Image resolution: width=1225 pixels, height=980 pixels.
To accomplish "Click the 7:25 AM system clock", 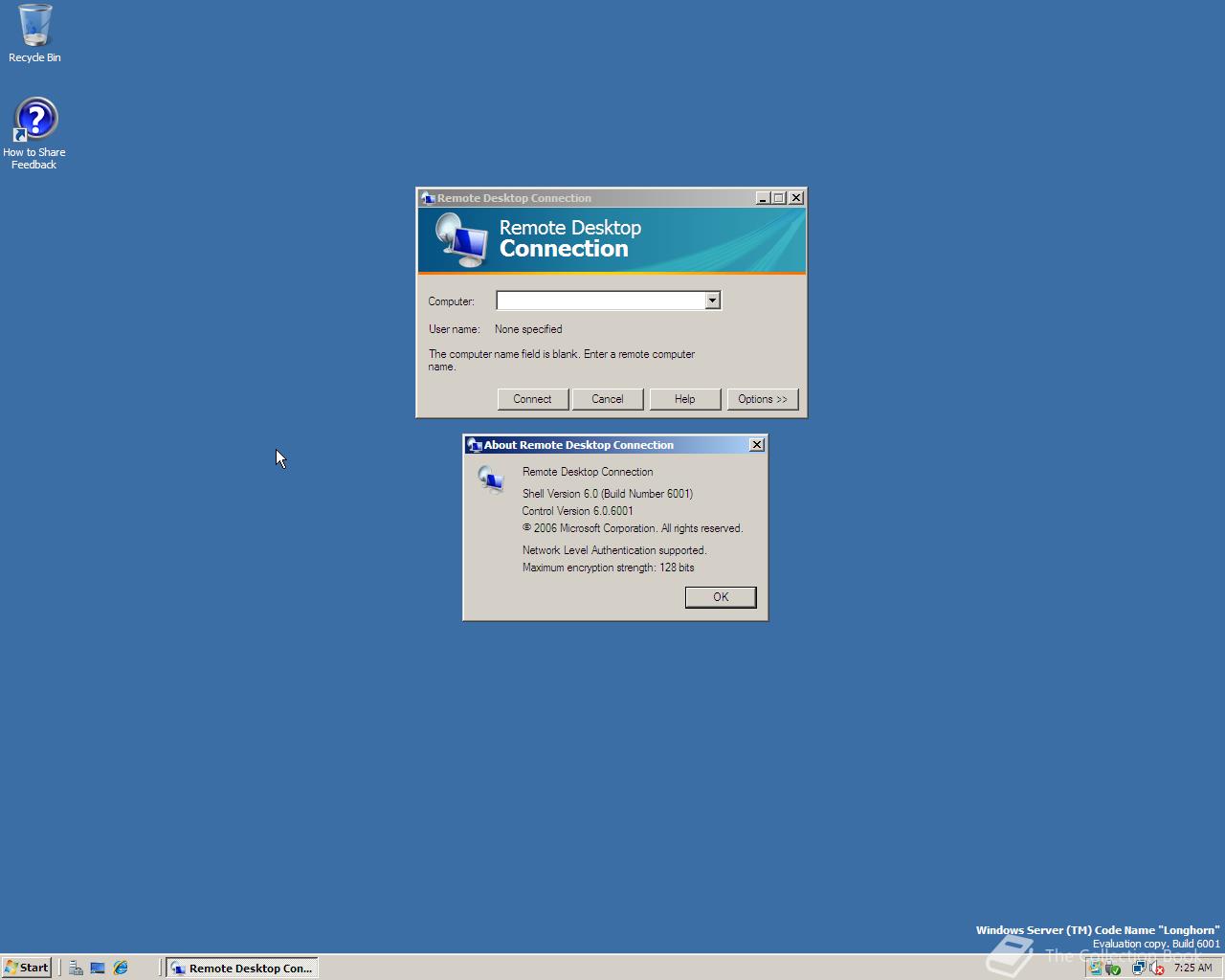I will 1192,968.
